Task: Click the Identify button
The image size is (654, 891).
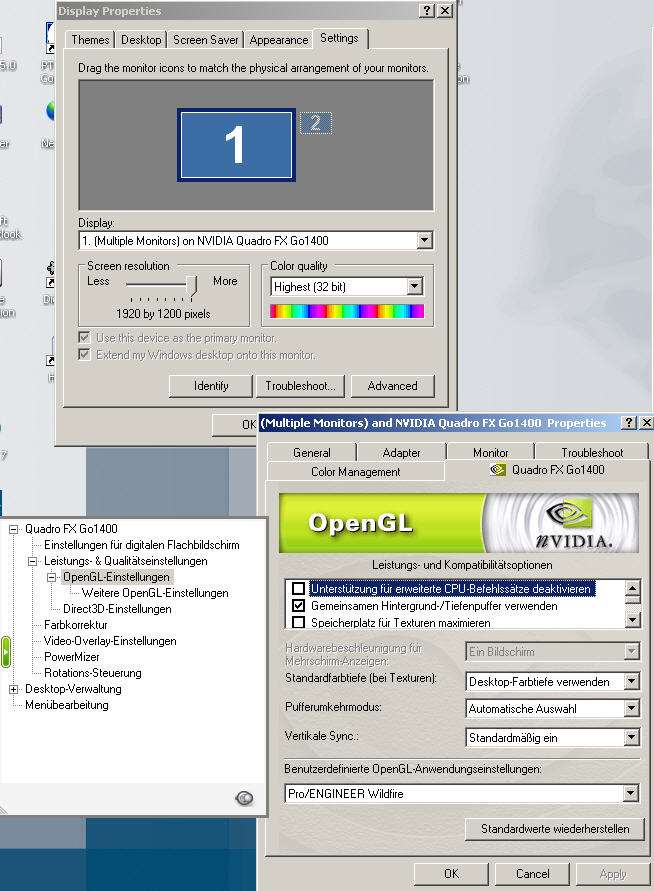Action: 211,386
